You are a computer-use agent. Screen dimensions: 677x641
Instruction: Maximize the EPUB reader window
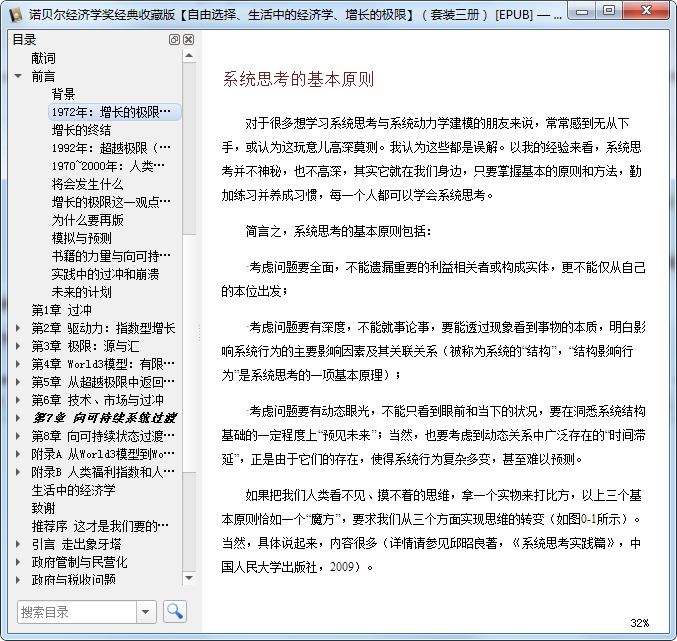click(609, 11)
